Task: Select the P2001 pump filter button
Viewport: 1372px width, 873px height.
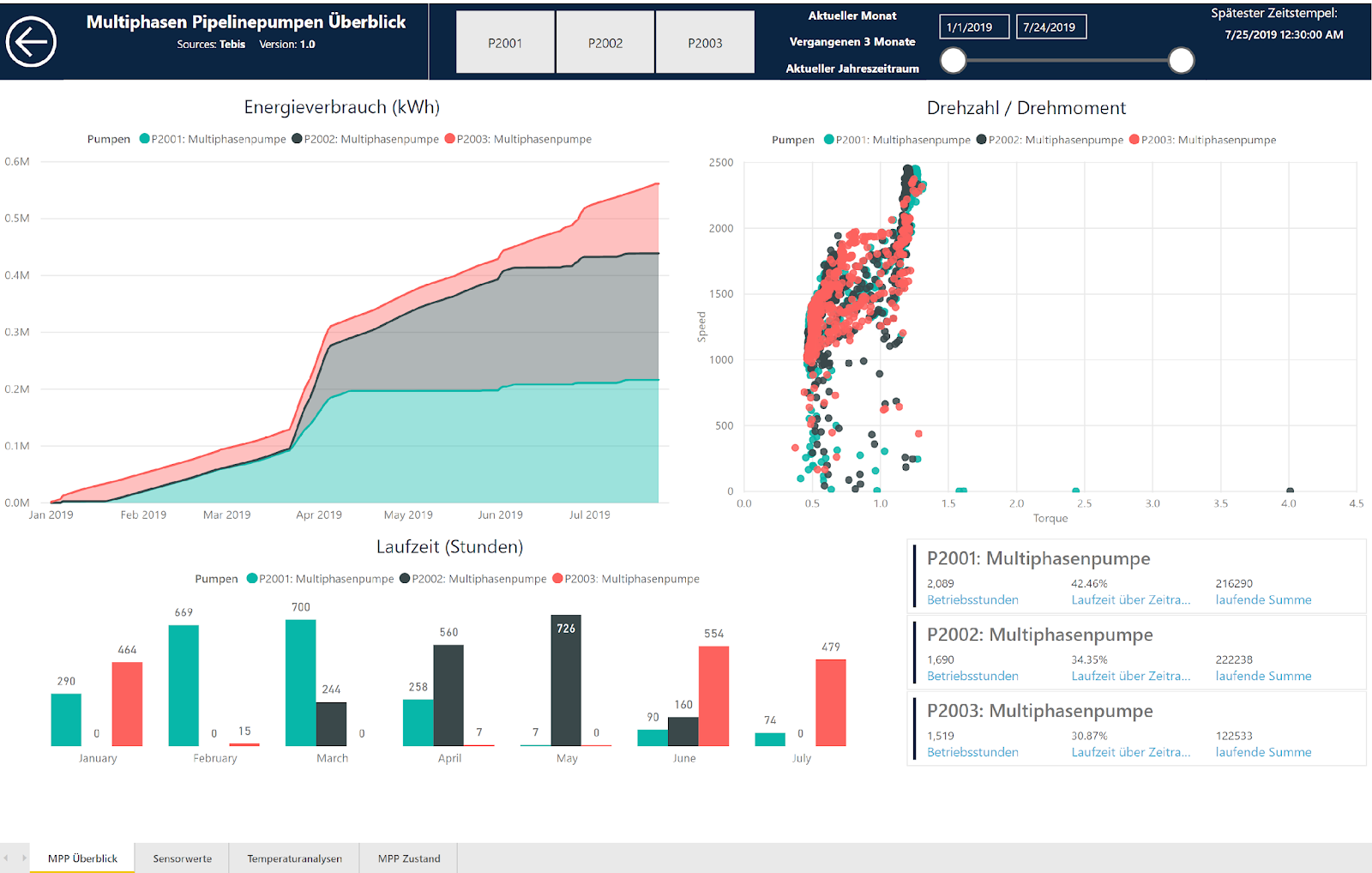Action: click(x=505, y=43)
